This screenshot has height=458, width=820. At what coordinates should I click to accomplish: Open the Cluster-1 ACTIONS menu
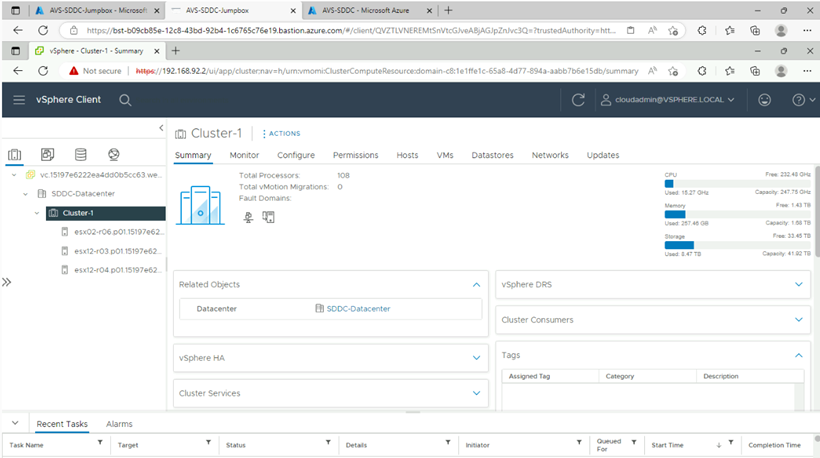(x=281, y=133)
